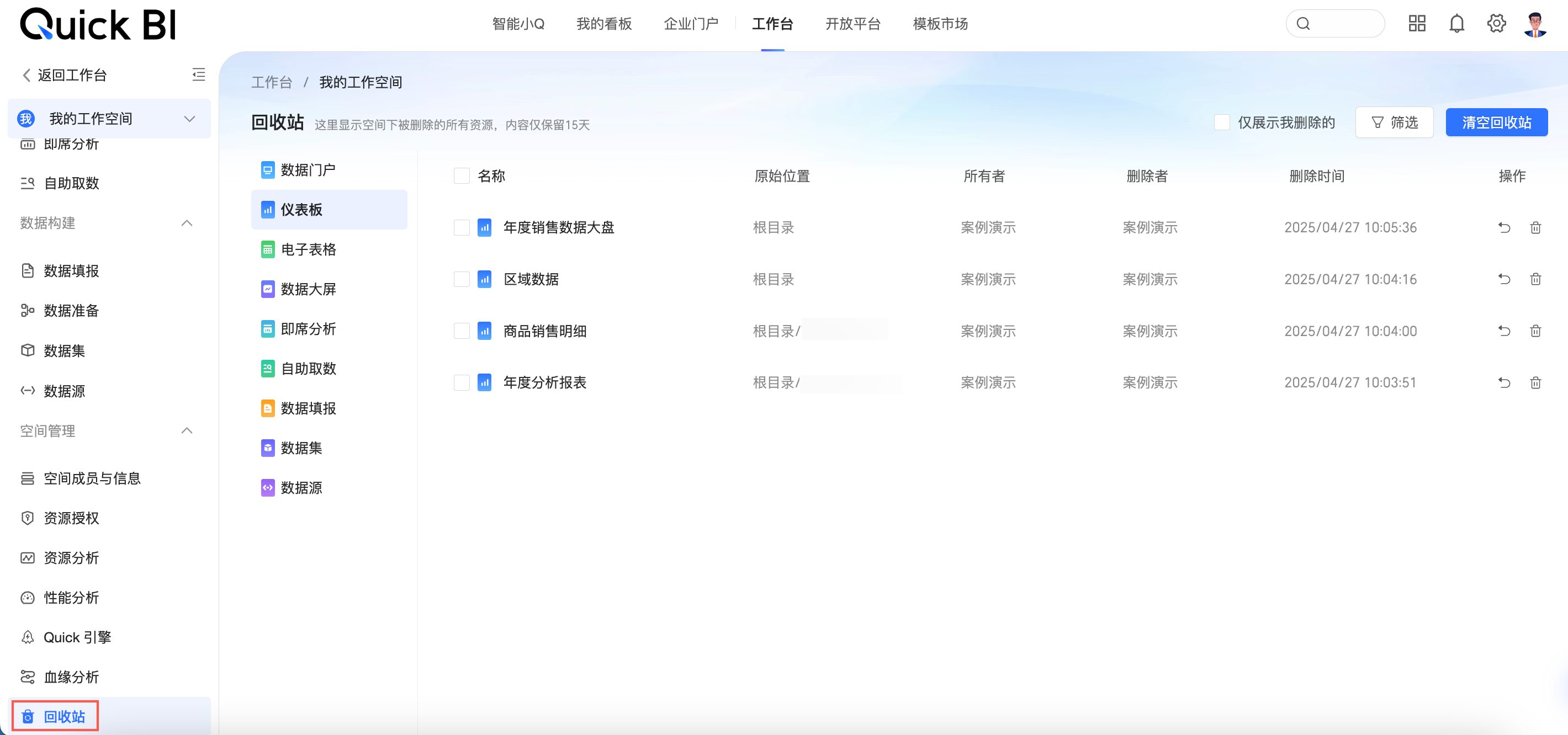Click 清空回收站 button
Screen dimensions: 1568x735
coord(1497,122)
